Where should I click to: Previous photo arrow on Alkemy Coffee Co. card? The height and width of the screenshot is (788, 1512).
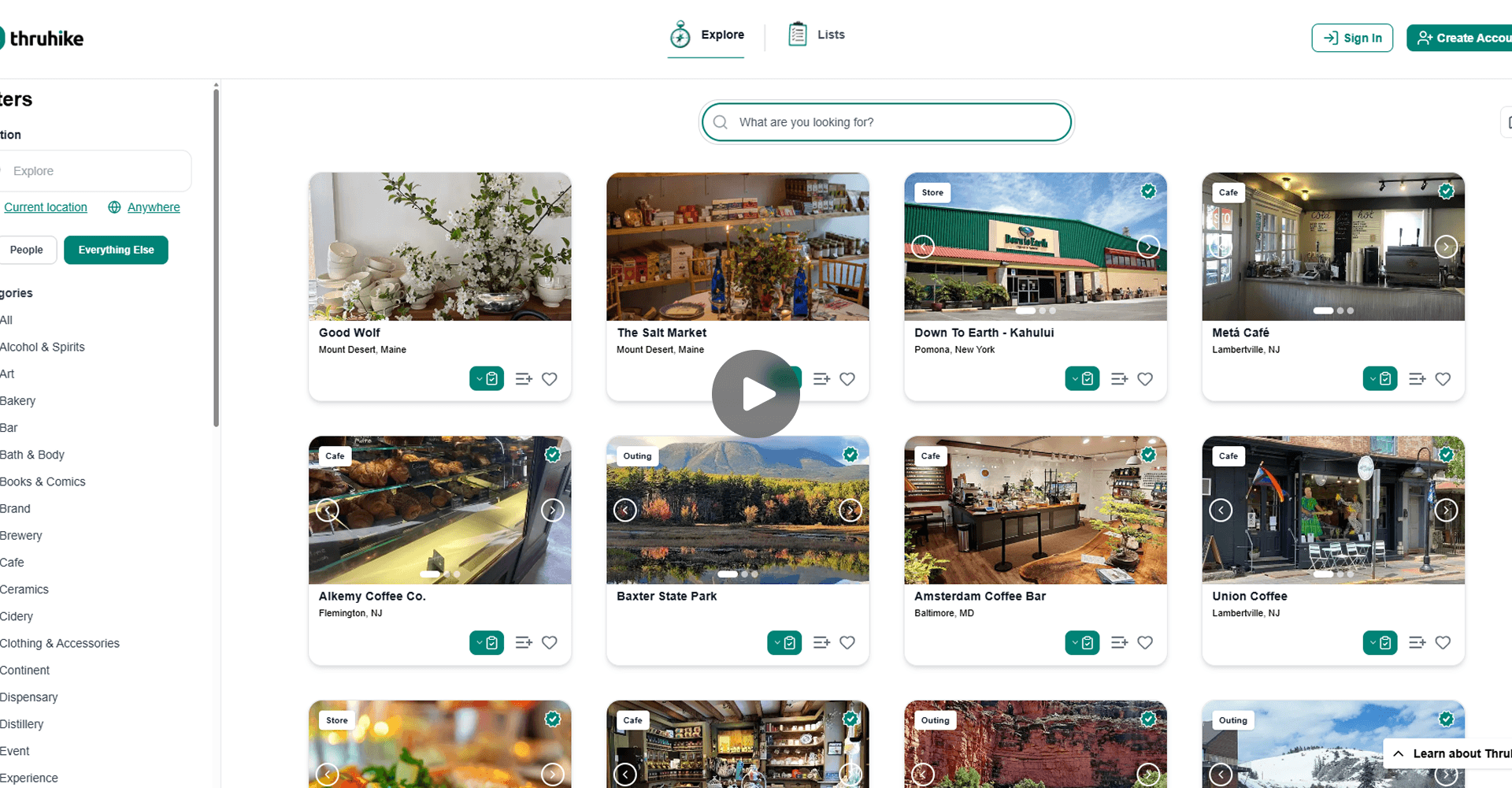tap(328, 511)
